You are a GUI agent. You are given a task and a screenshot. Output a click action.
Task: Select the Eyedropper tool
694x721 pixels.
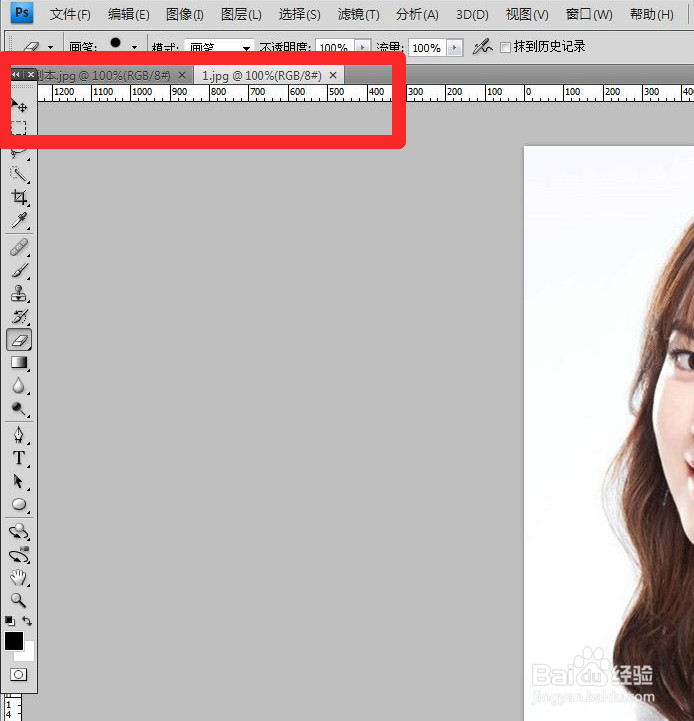point(19,221)
